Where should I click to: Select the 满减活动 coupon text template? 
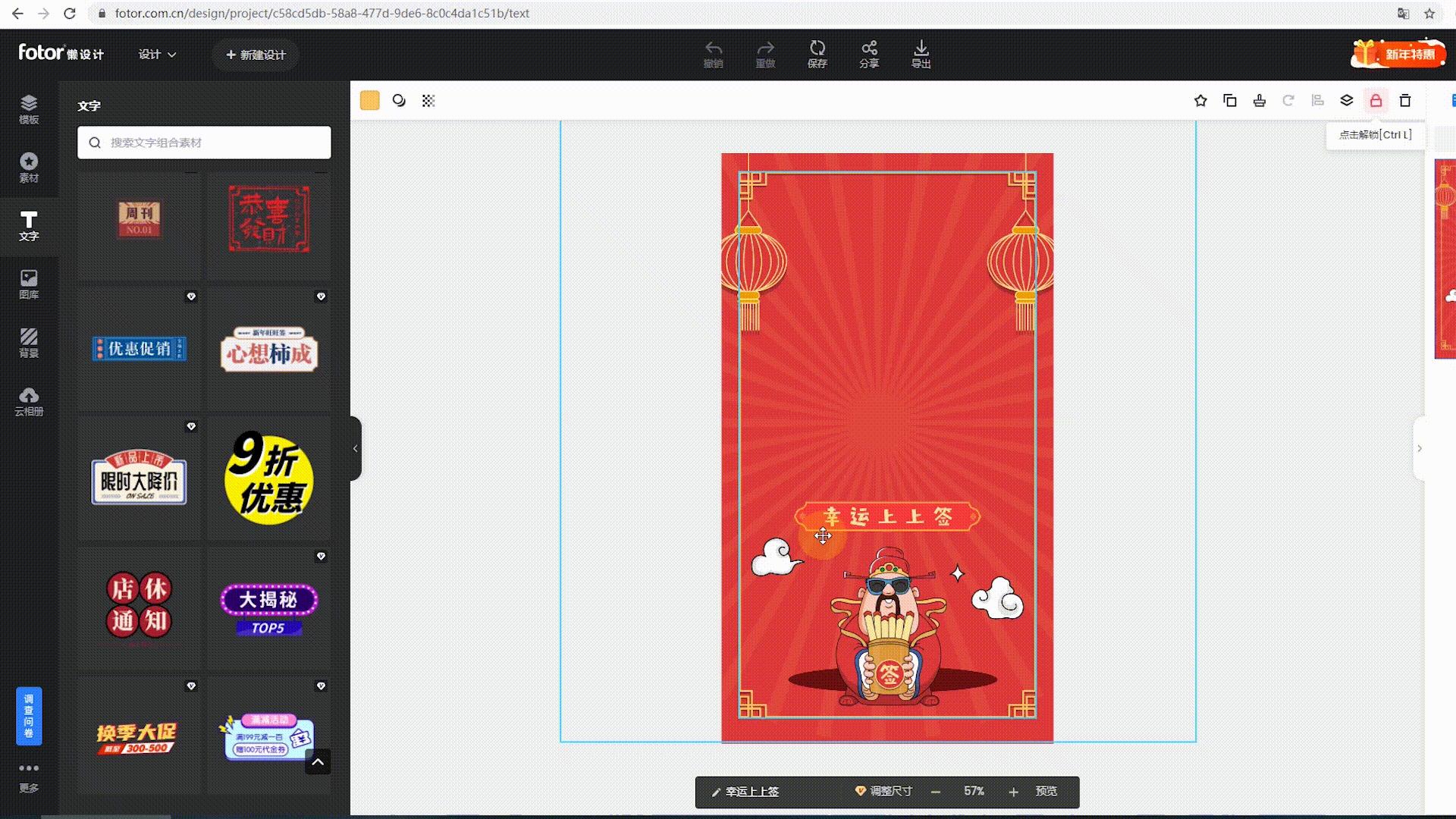tap(265, 736)
